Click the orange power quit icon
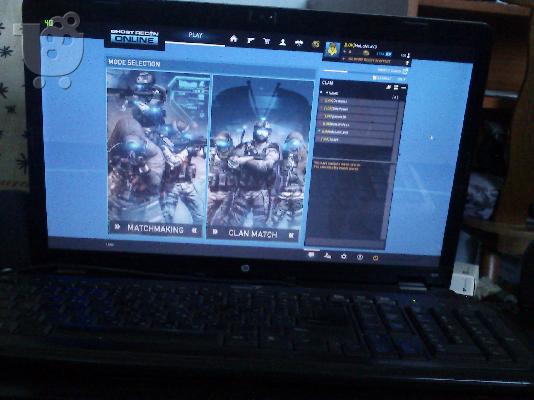Viewport: 534px width, 400px height. pyautogui.click(x=376, y=258)
